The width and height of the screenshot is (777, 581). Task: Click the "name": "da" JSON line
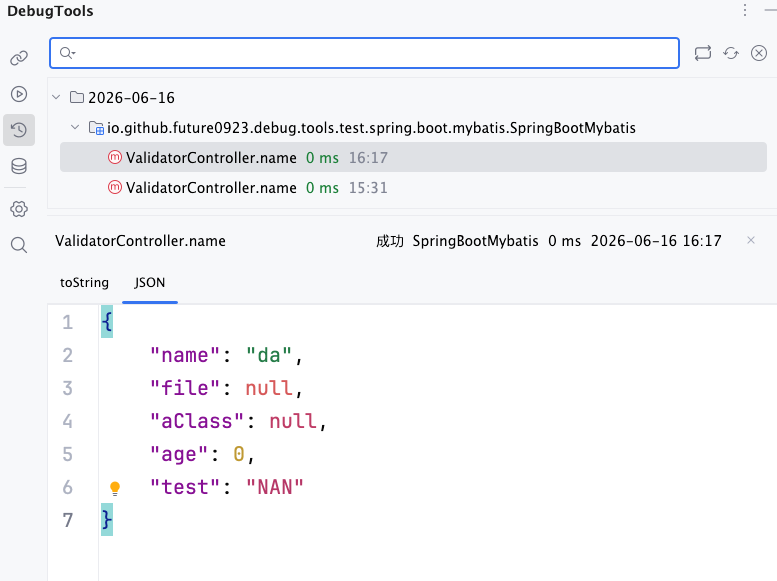(226, 355)
